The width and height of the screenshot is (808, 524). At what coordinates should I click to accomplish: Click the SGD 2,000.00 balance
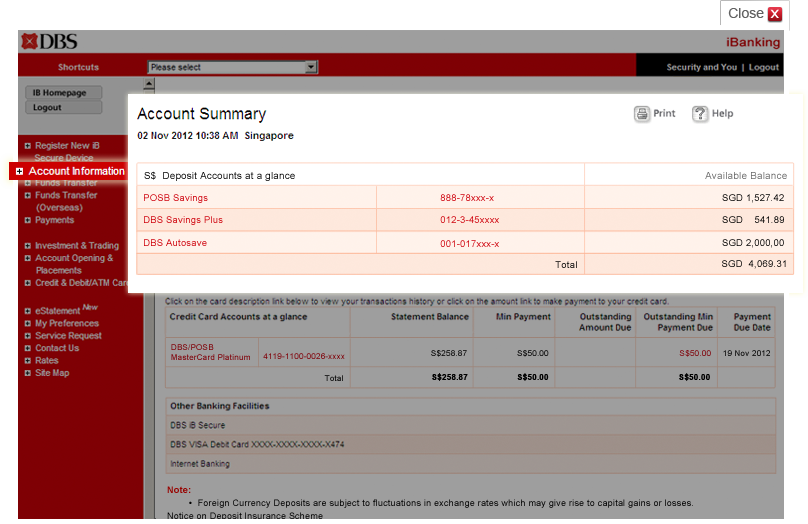753,243
